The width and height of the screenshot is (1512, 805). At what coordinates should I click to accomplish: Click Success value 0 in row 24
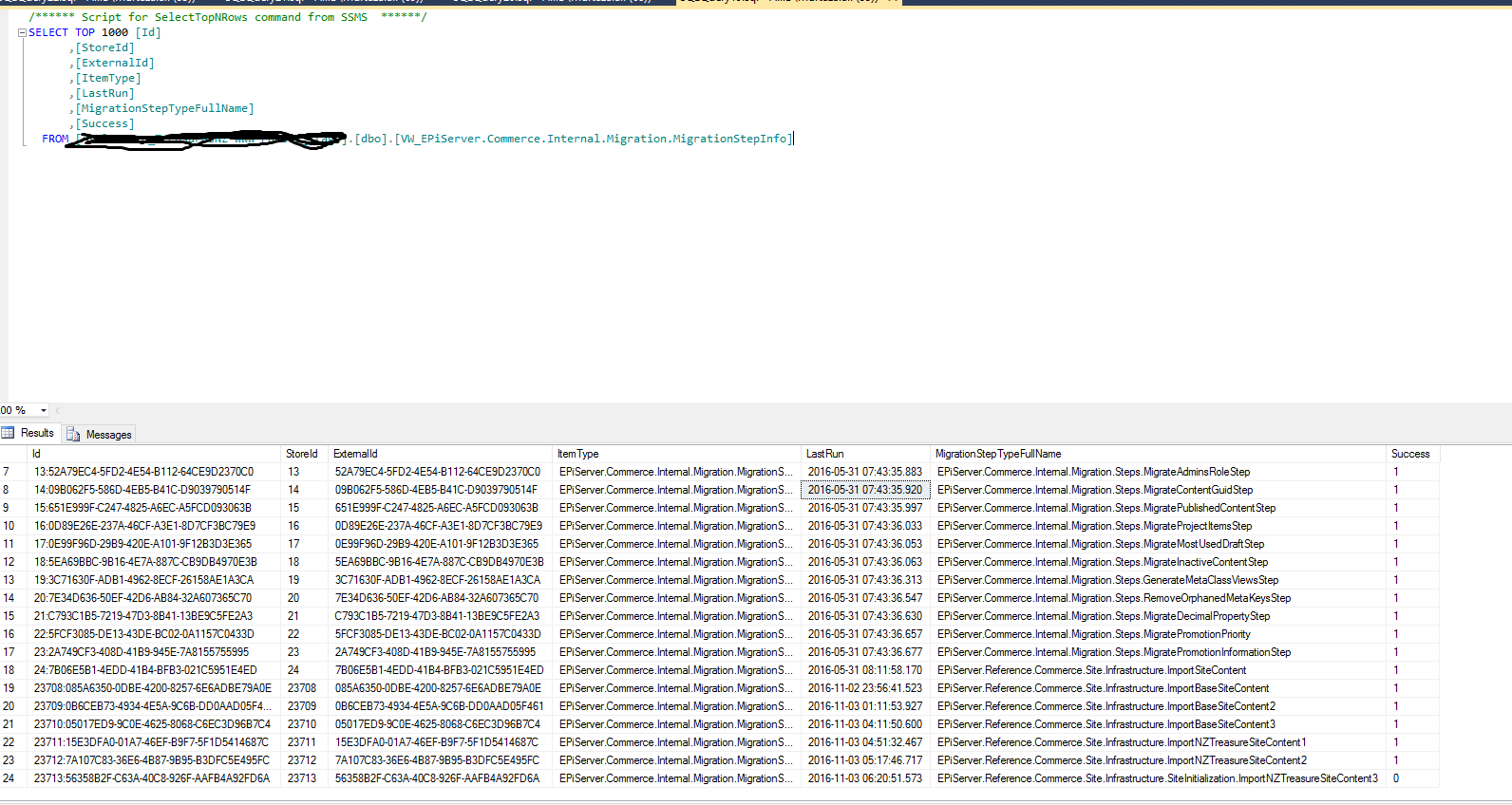click(x=1413, y=778)
